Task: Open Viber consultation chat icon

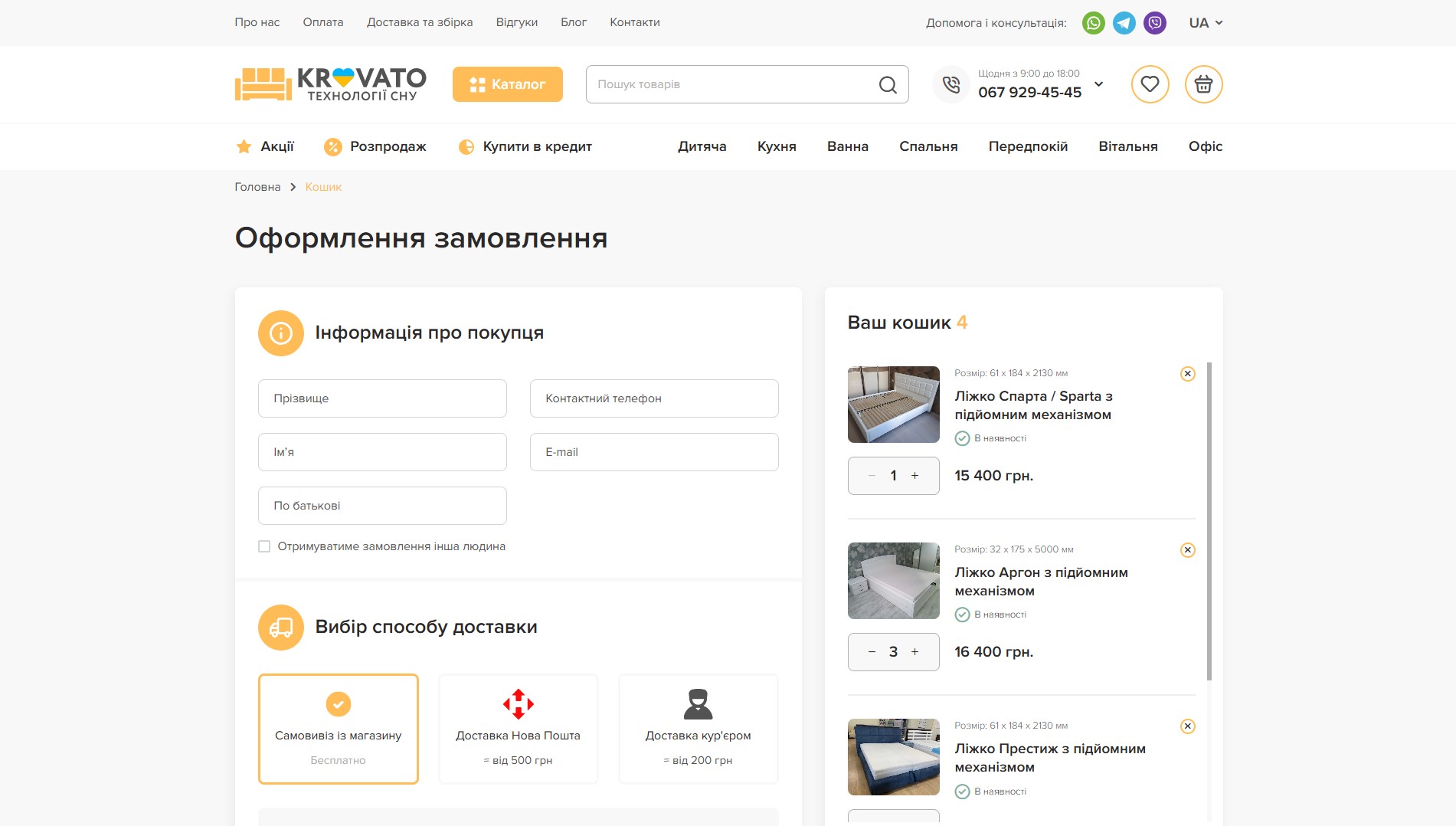Action: click(1154, 23)
